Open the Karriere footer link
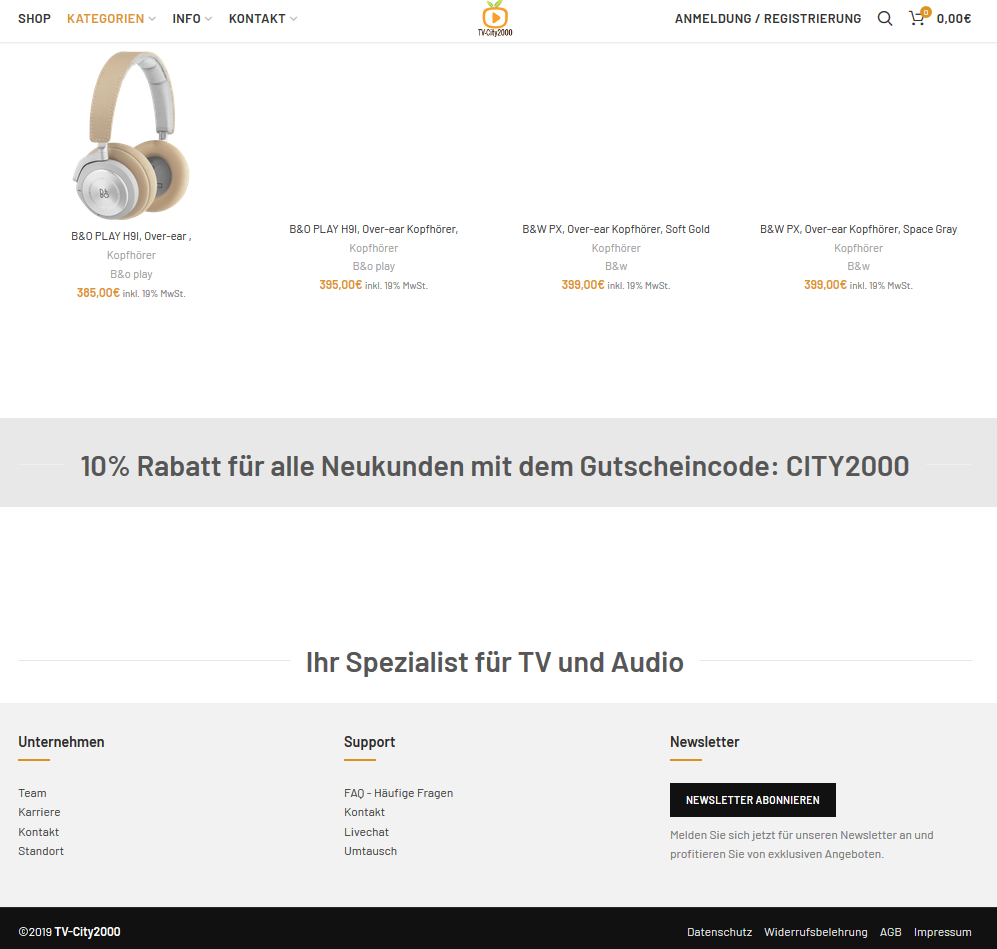The image size is (997, 949). pyautogui.click(x=39, y=812)
